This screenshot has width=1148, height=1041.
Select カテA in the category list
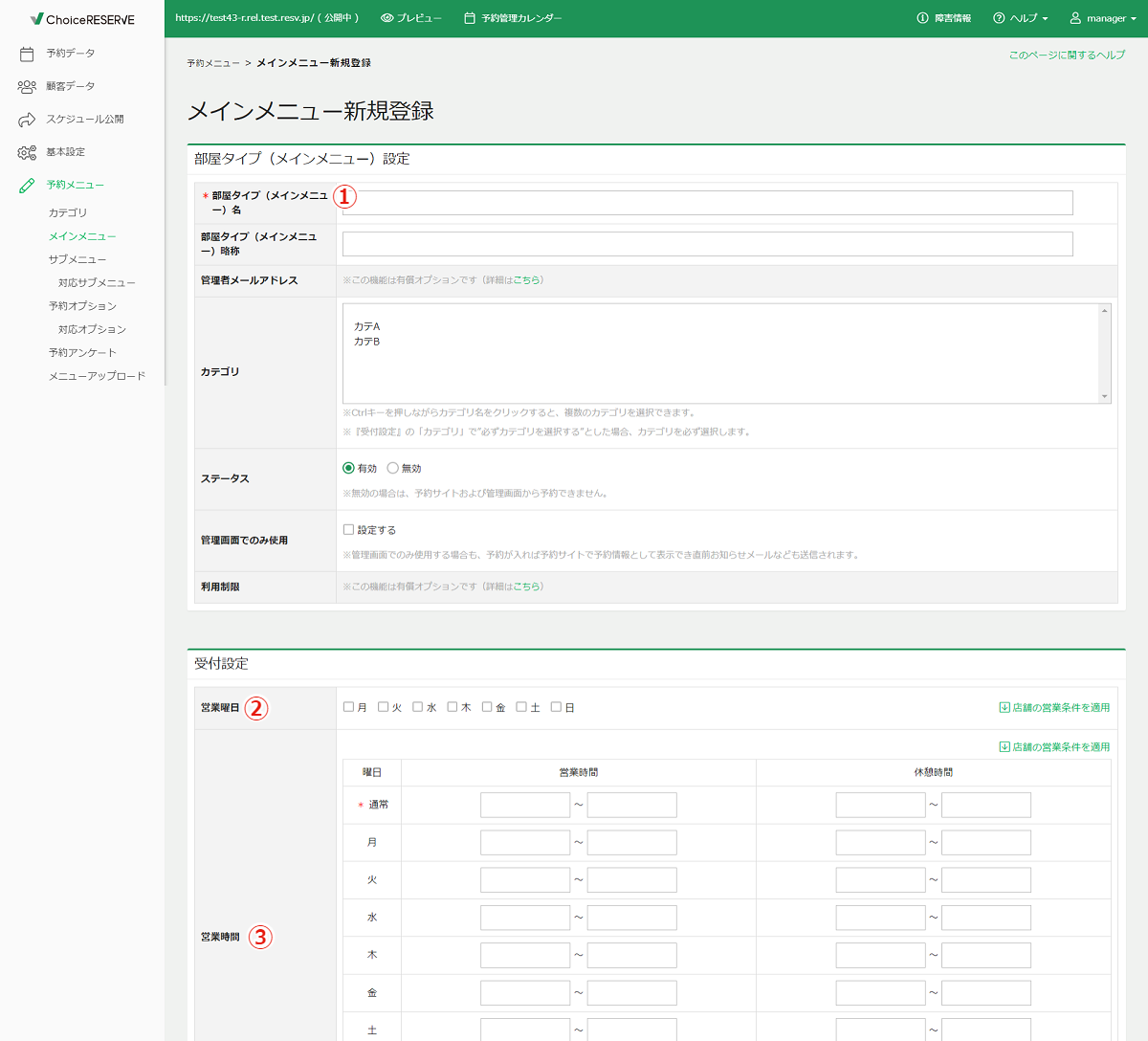click(367, 326)
